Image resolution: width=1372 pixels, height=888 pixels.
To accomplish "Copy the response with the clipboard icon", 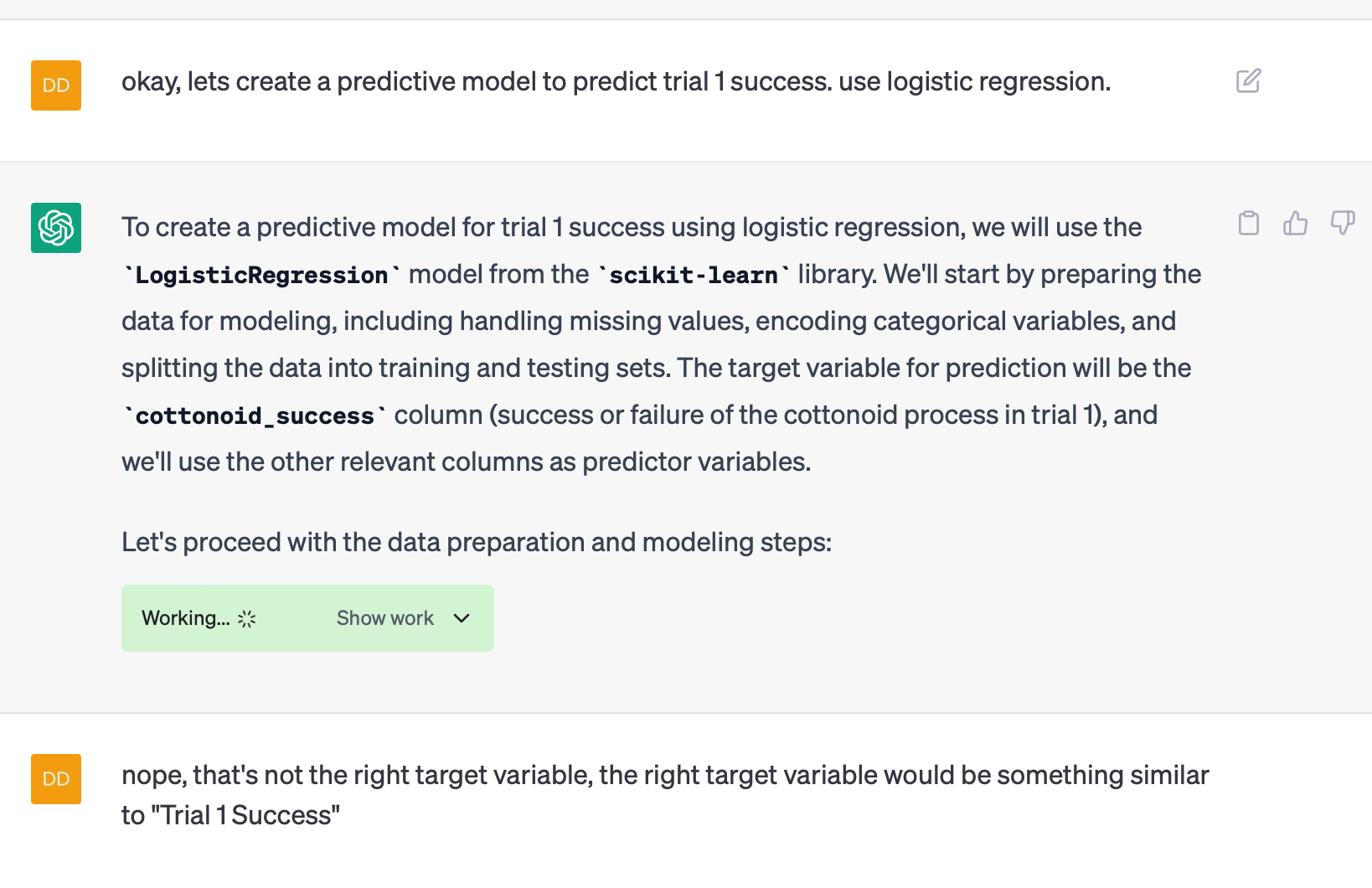I will (1249, 223).
